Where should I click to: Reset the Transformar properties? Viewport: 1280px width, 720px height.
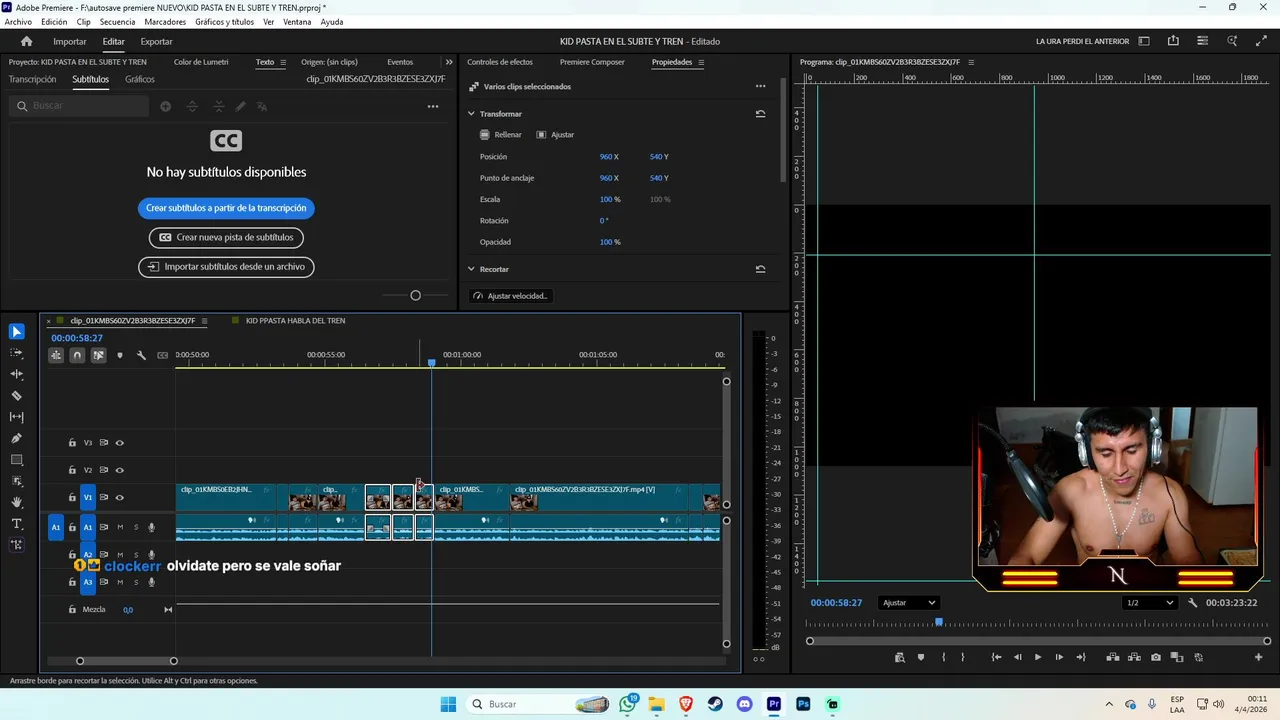click(760, 114)
